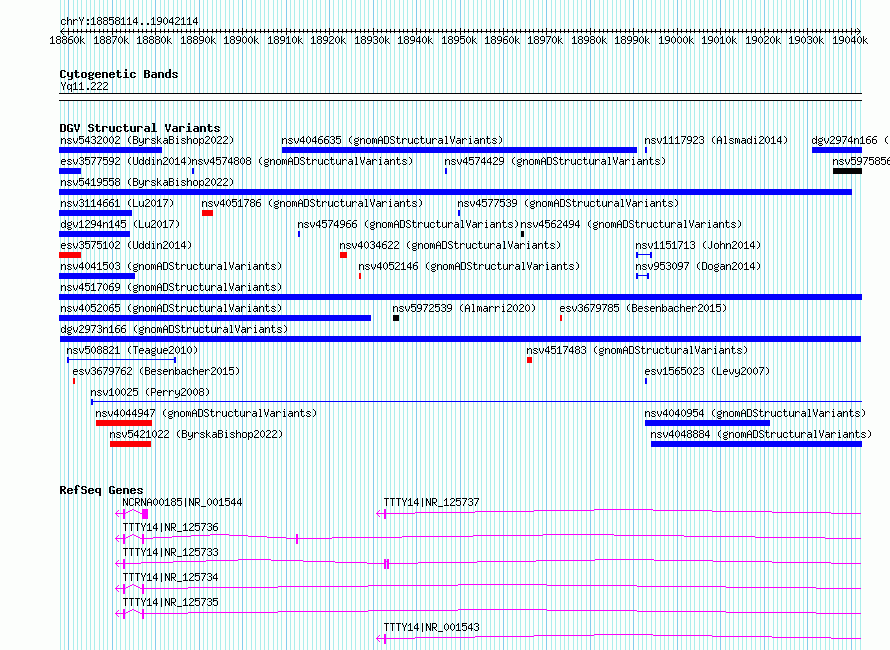Click the nsv5432002 (ByrskaBishop2022) variant label
This screenshot has width=890, height=650.
(147, 140)
